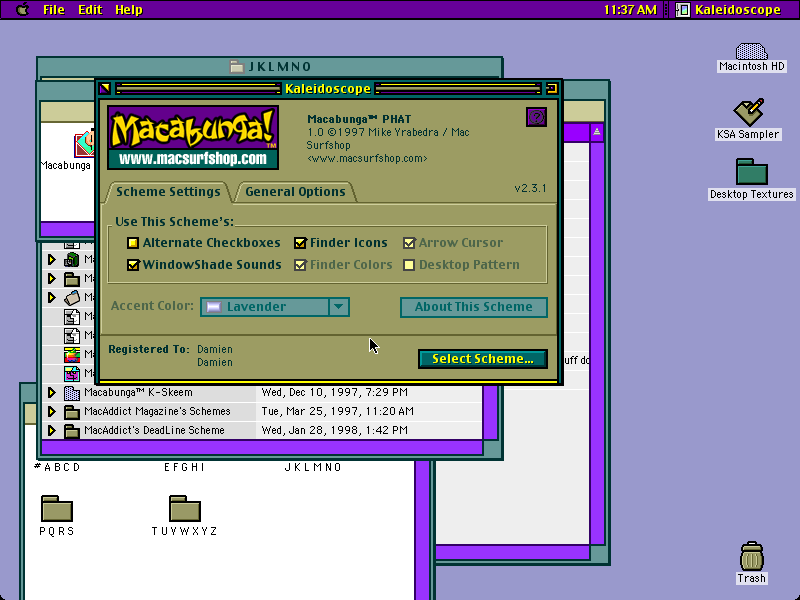Screen dimensions: 800x600
Task: Click the list window's purple horizontal scrollbar
Action: click(x=262, y=448)
